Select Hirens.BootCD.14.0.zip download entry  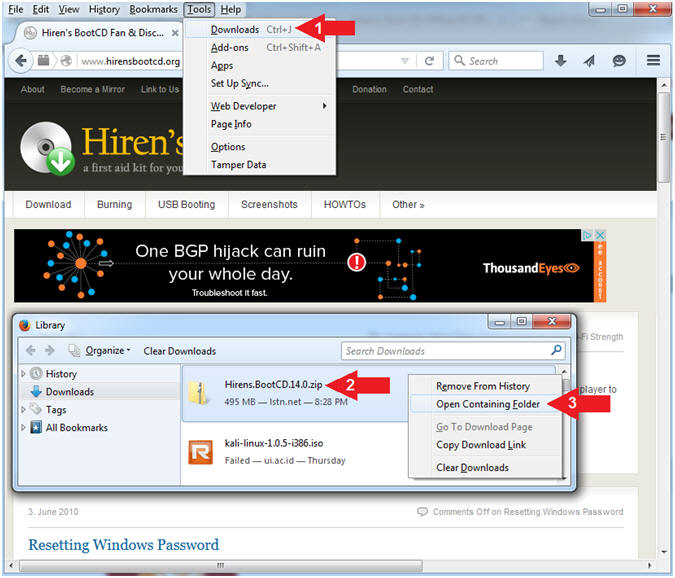(x=293, y=393)
